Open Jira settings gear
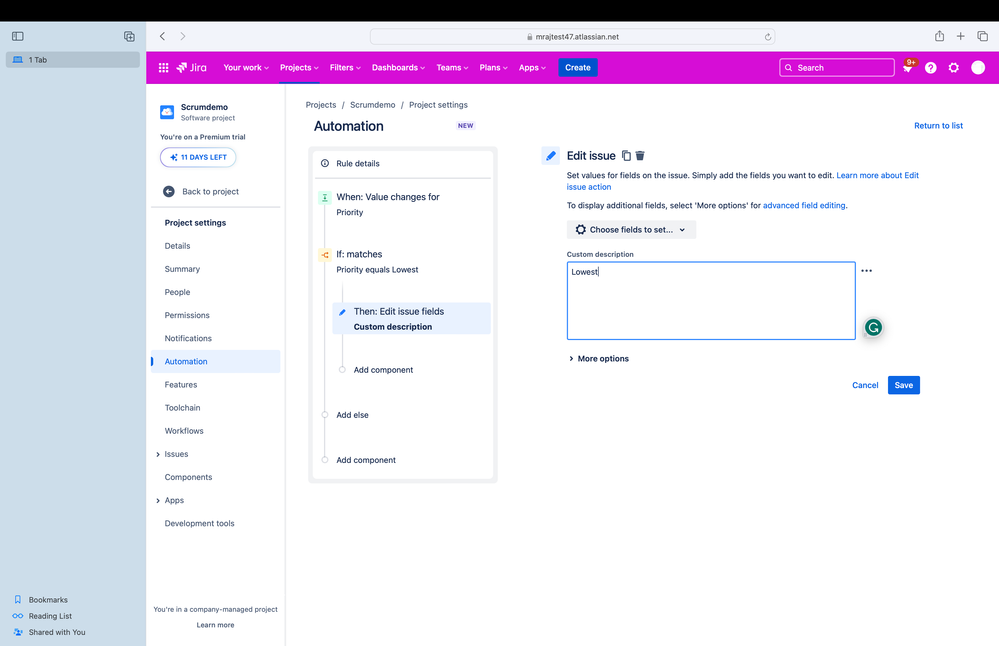 click(954, 68)
